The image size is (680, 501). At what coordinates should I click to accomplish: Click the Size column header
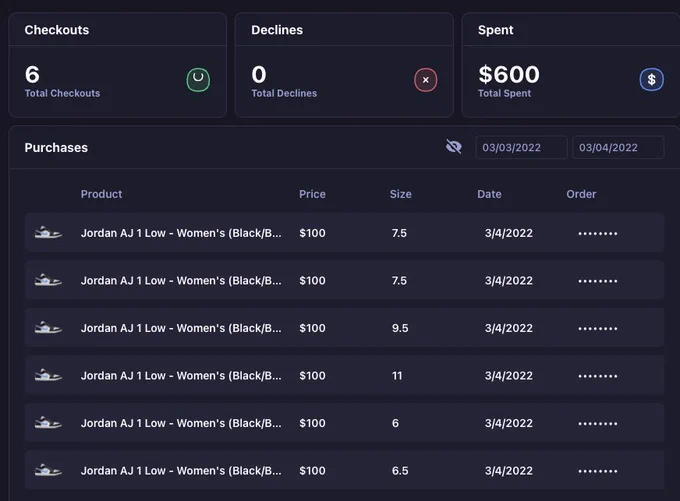[x=401, y=194]
